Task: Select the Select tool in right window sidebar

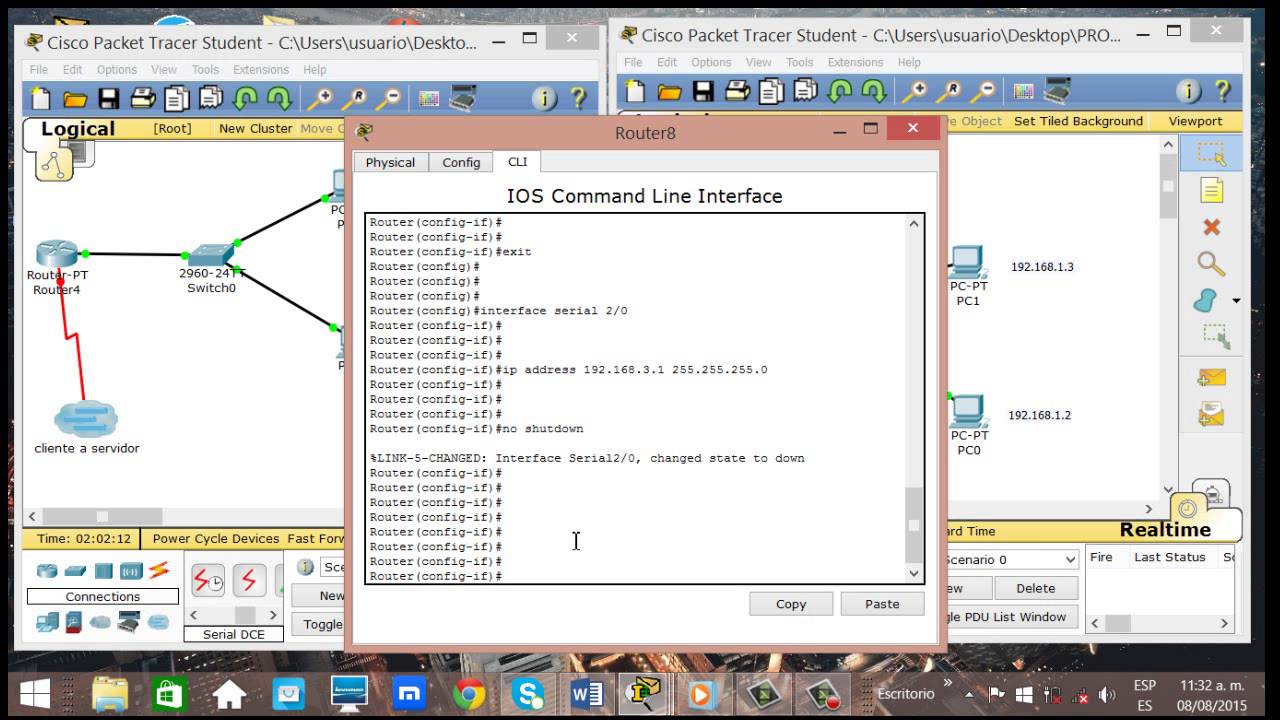Action: coord(1211,154)
